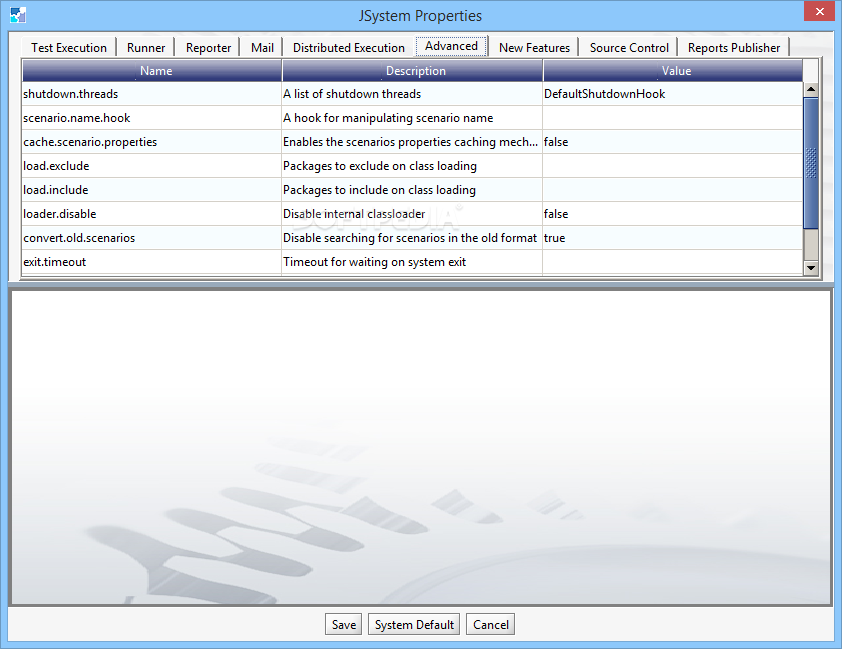Click the Cancel button
The width and height of the screenshot is (842, 649).
click(490, 624)
